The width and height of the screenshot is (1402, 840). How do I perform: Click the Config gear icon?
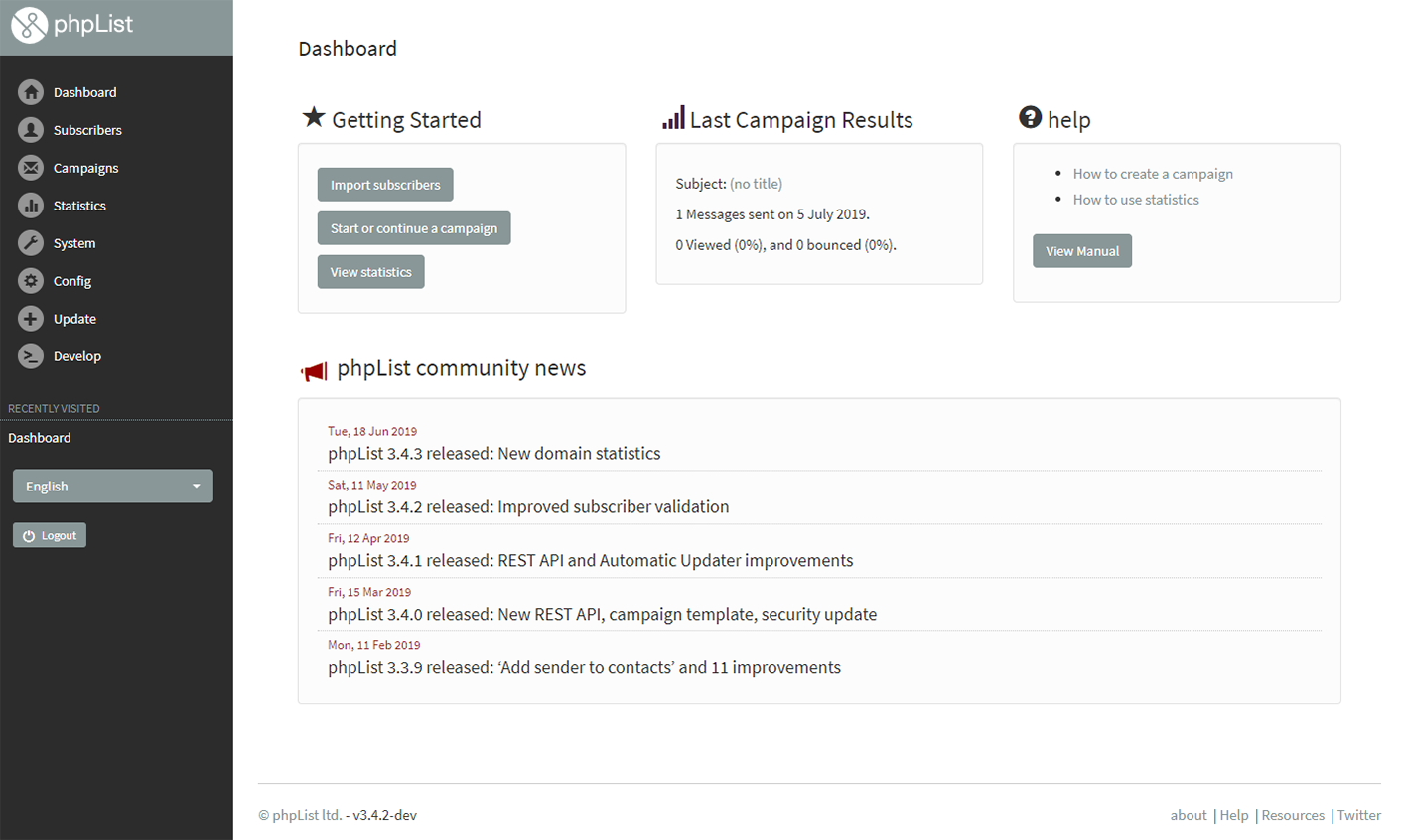coord(29,281)
